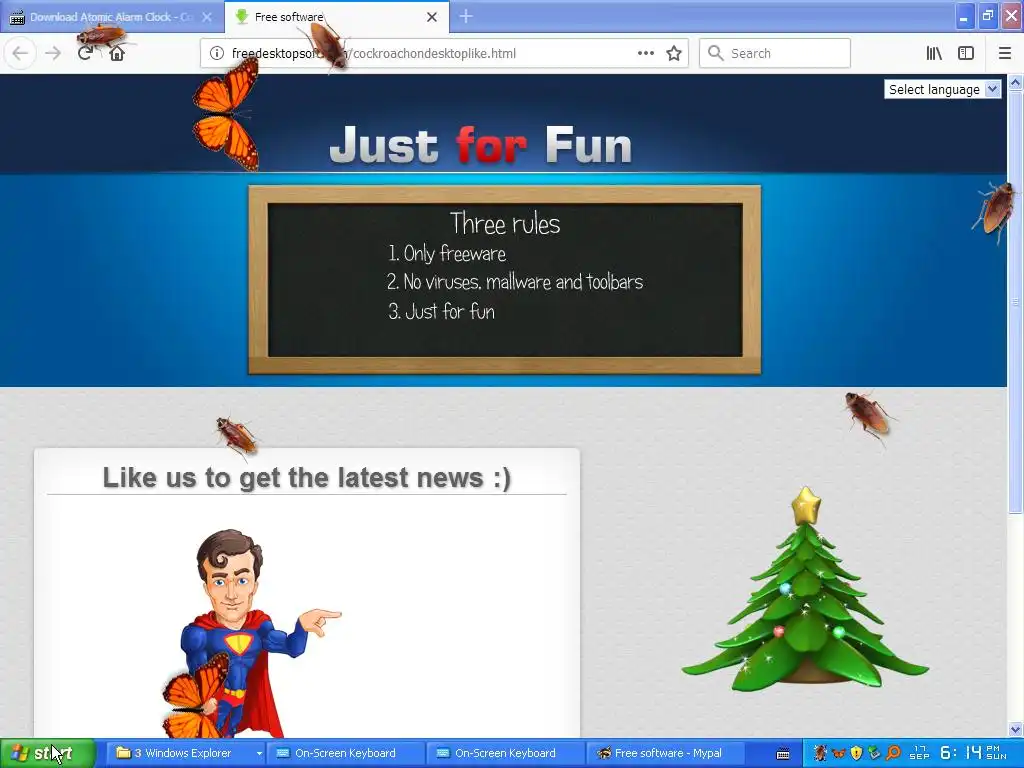1024x768 pixels.
Task: Switch to first On-Screen Keyboard taskbar button
Action: coord(345,753)
